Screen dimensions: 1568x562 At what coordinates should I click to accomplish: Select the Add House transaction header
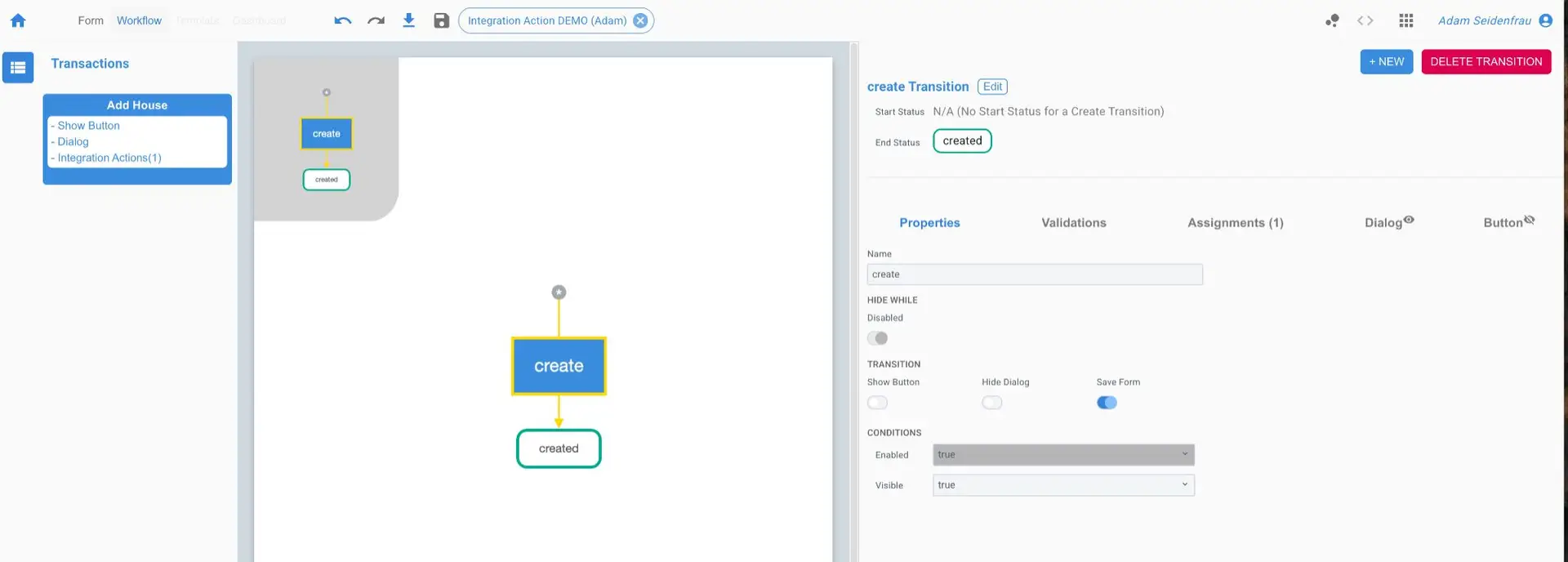coord(137,105)
